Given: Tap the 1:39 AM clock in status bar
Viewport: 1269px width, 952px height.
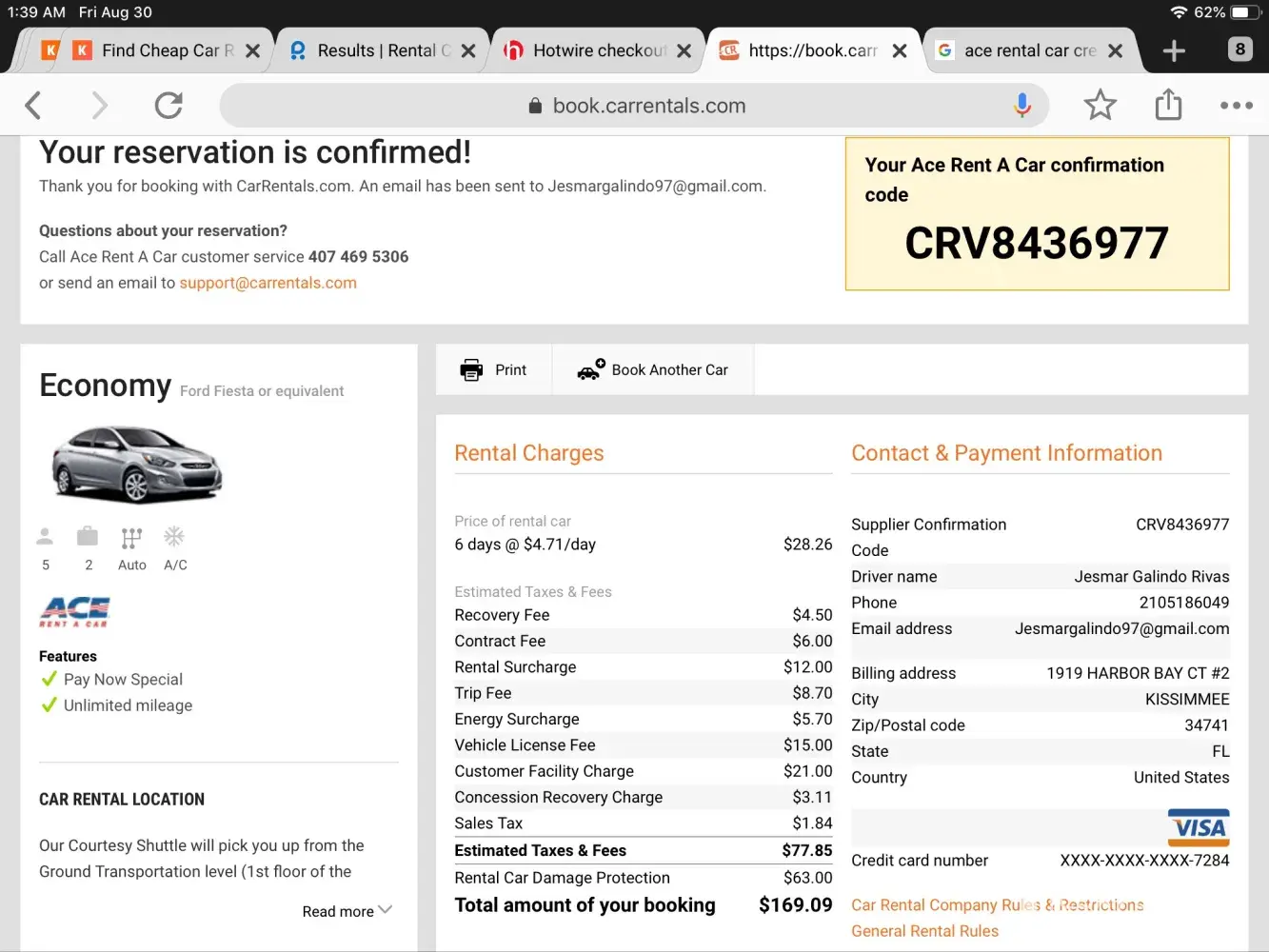Looking at the screenshot, I should coord(36,12).
